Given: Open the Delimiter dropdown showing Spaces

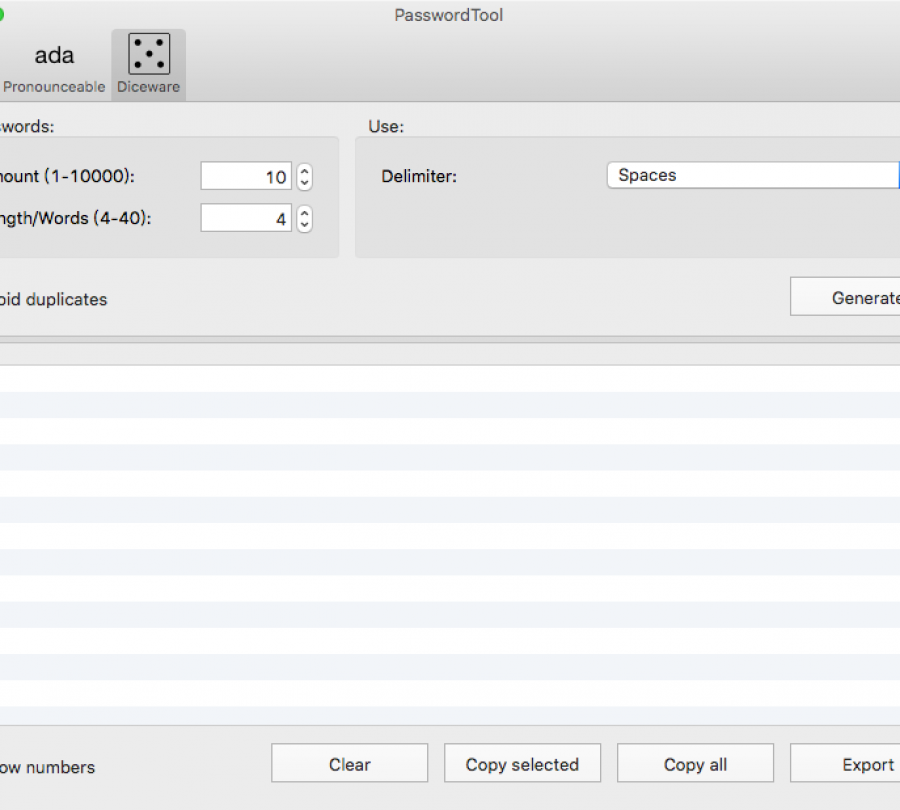Looking at the screenshot, I should [x=753, y=175].
